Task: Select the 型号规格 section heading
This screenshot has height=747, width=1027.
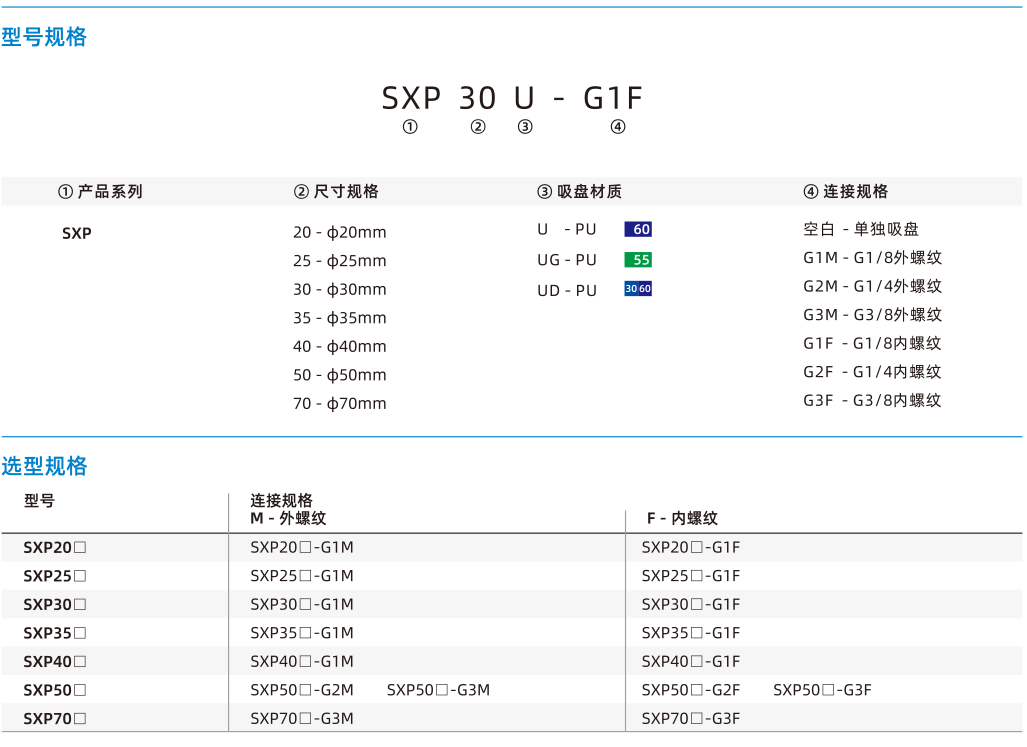Action: click(x=44, y=37)
